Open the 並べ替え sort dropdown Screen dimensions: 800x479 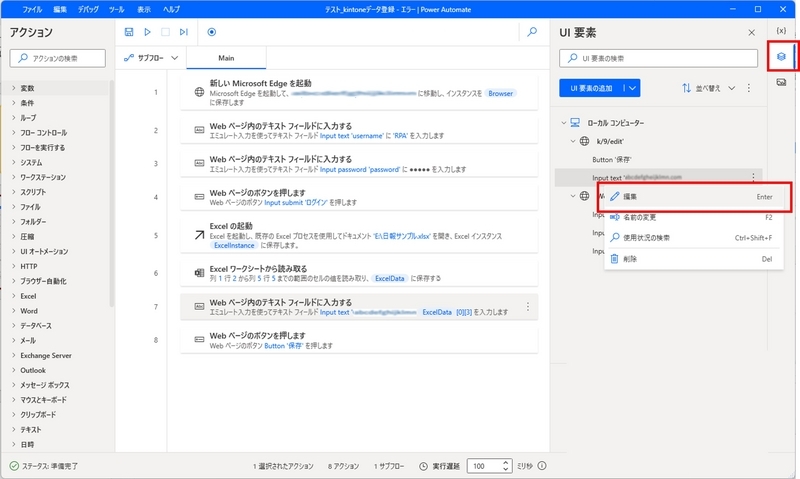pos(708,88)
